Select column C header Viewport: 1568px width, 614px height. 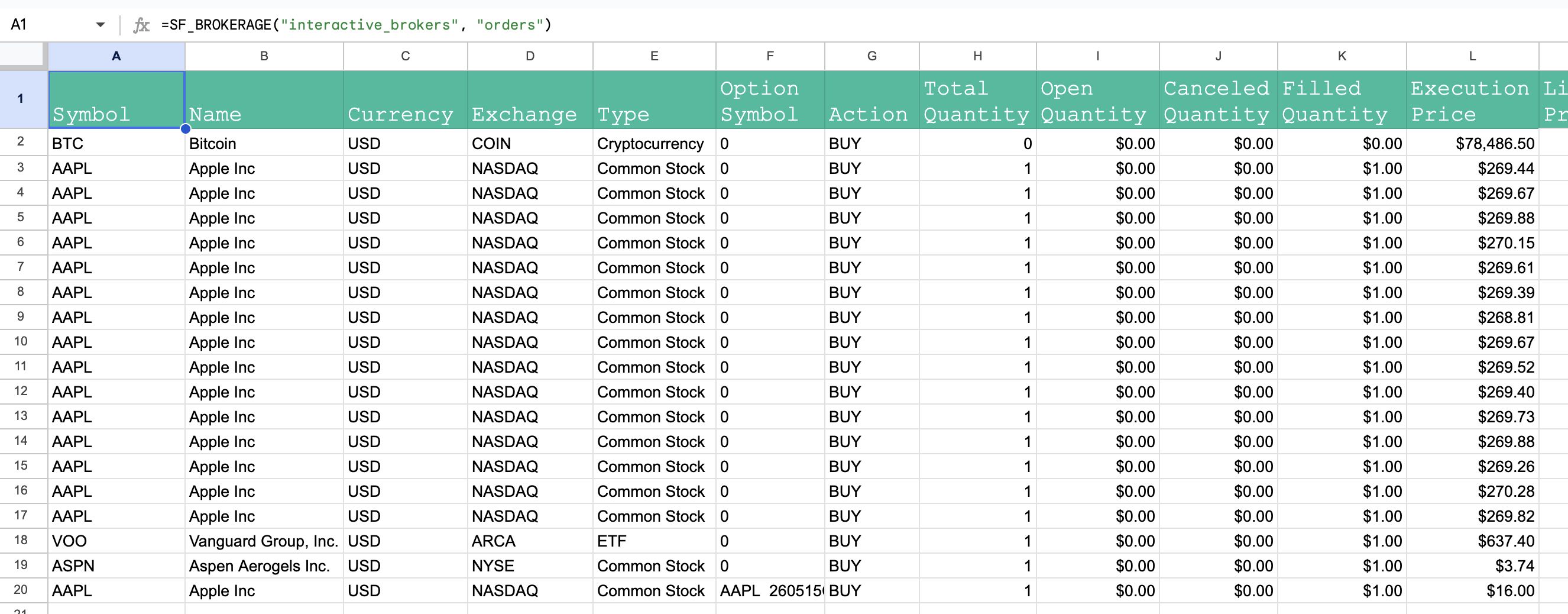pos(406,56)
